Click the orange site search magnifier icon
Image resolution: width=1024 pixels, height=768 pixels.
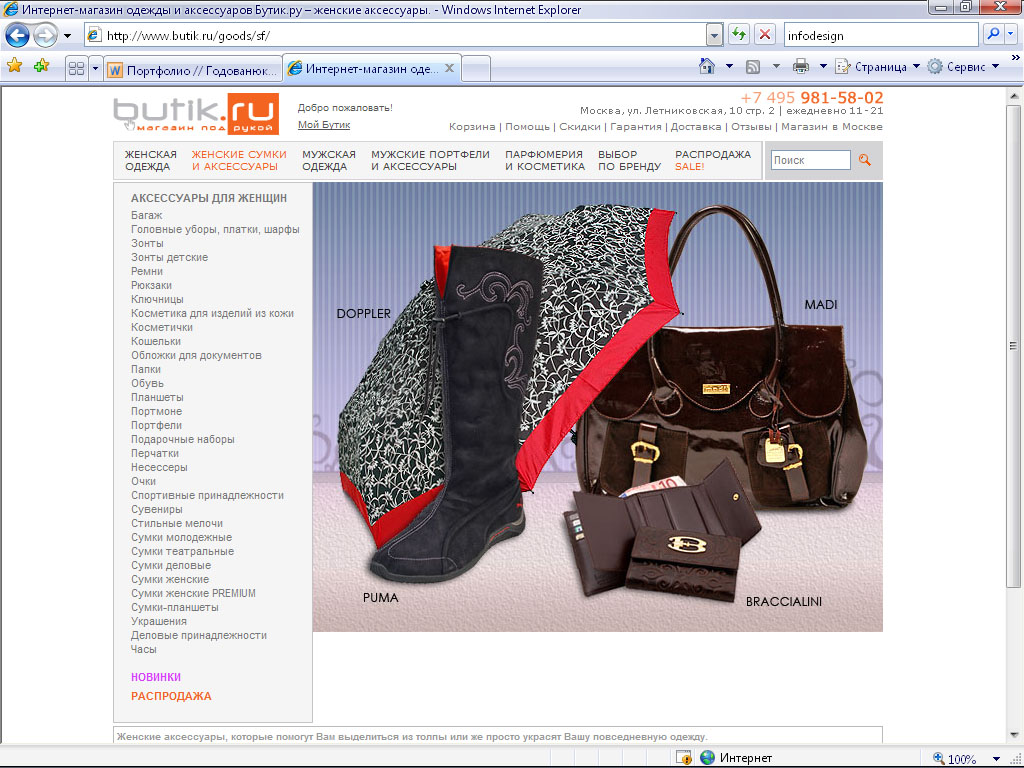point(865,160)
